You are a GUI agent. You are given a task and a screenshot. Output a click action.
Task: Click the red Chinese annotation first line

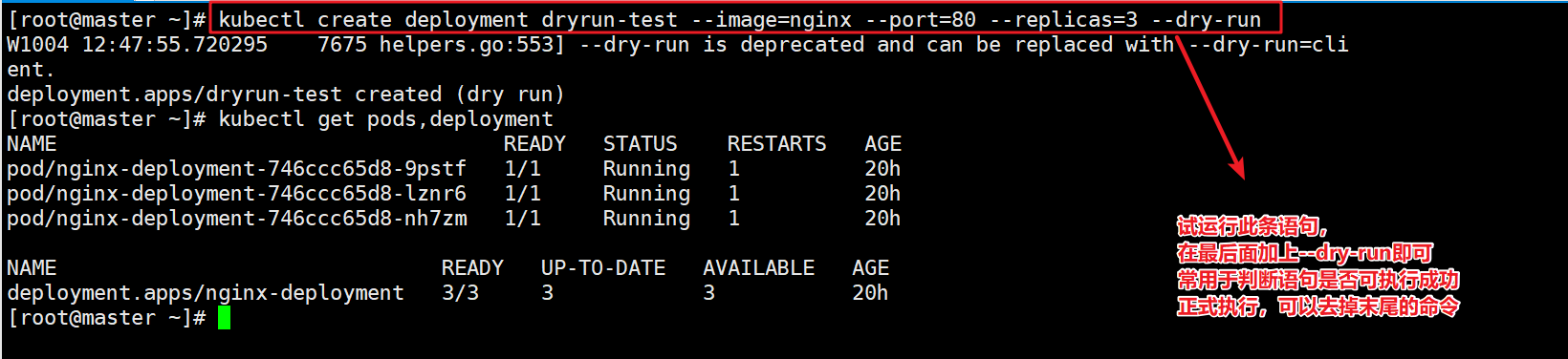click(1252, 226)
